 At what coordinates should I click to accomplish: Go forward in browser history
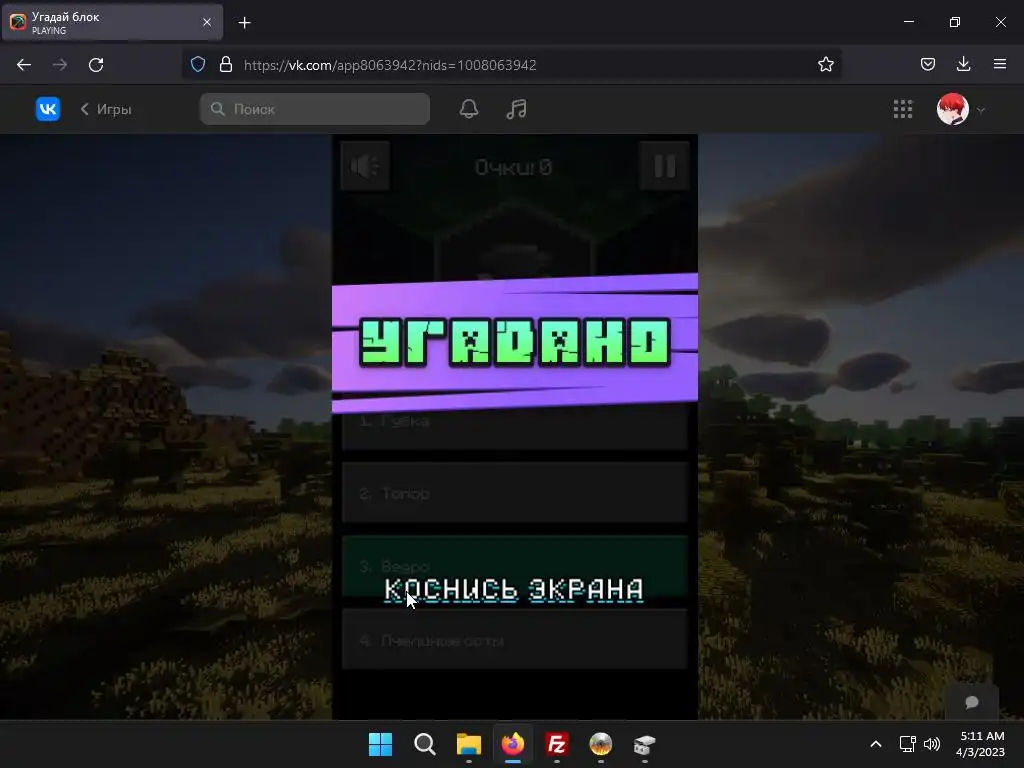[x=60, y=65]
